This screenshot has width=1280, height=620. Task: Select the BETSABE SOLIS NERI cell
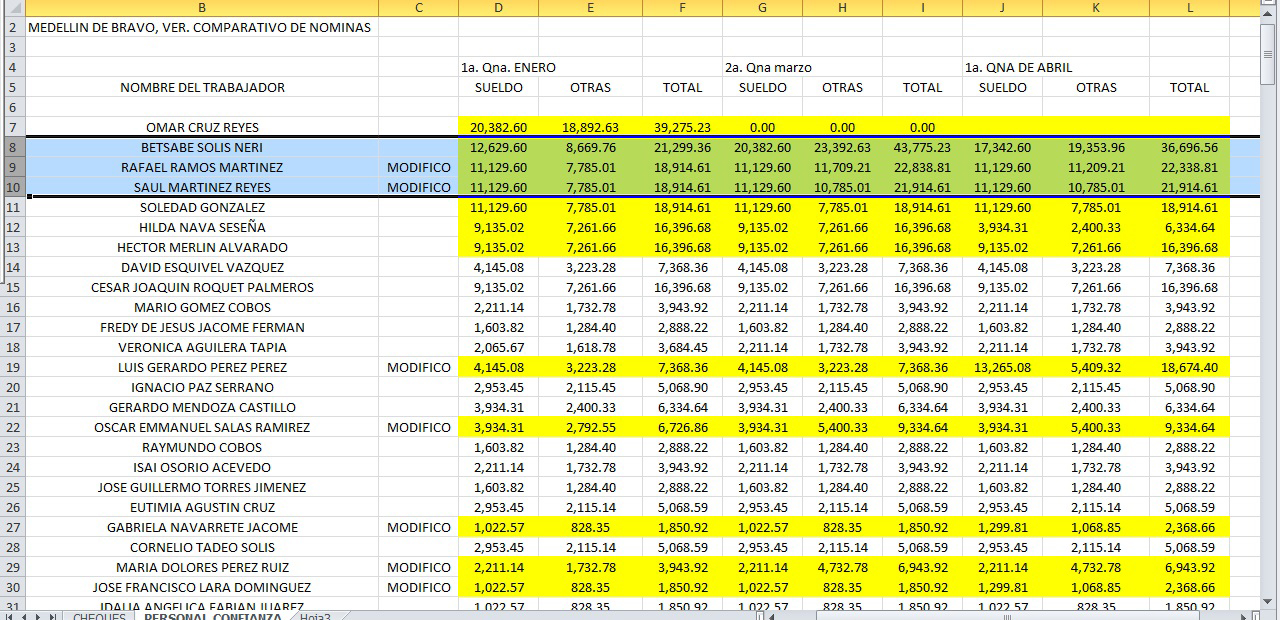tap(202, 147)
